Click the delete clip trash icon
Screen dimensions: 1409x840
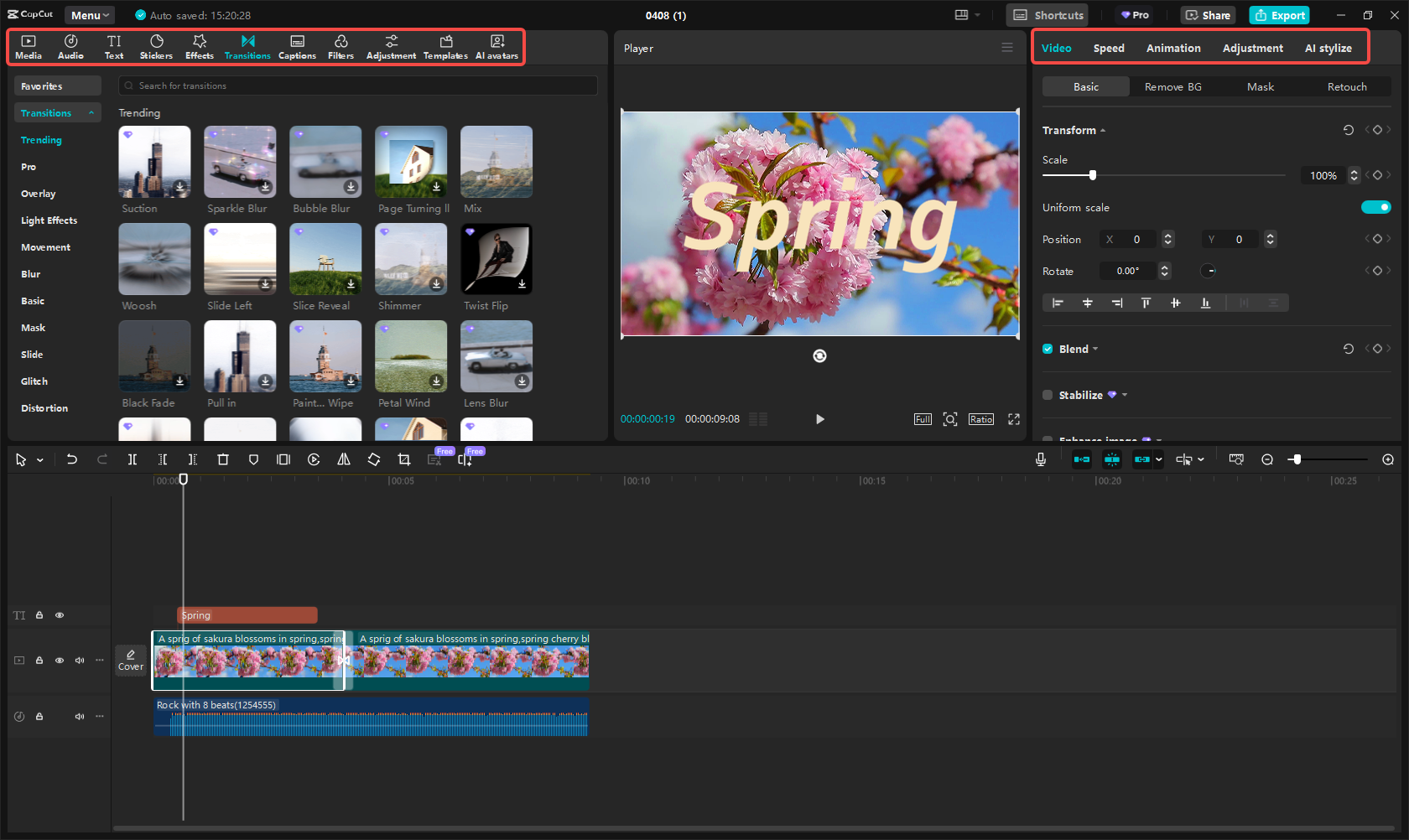pos(223,459)
